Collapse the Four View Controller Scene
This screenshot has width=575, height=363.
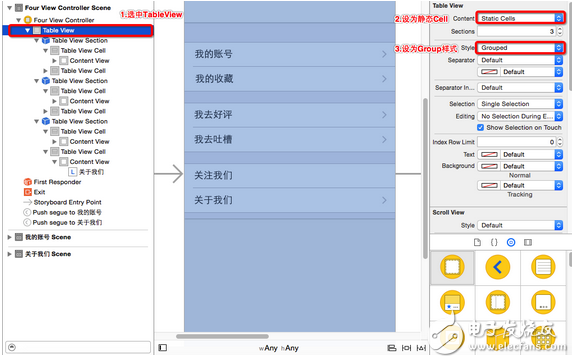point(10,8)
